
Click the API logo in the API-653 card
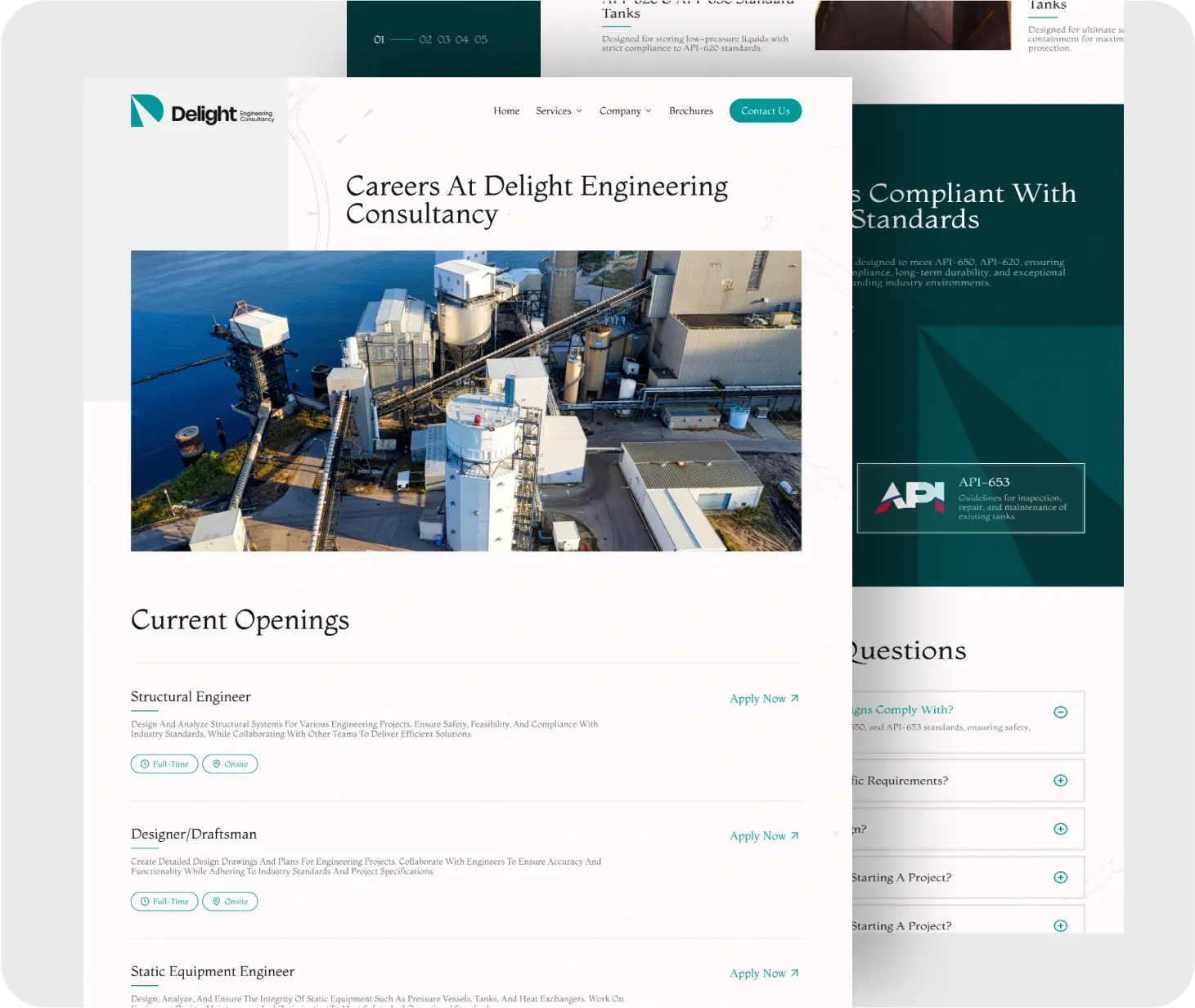tap(909, 497)
